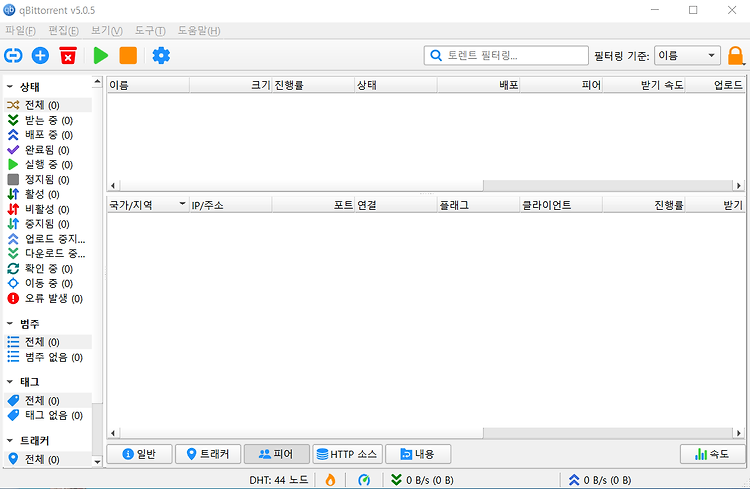This screenshot has height=489, width=750.
Task: Click the orange stop torrent icon
Action: click(128, 56)
